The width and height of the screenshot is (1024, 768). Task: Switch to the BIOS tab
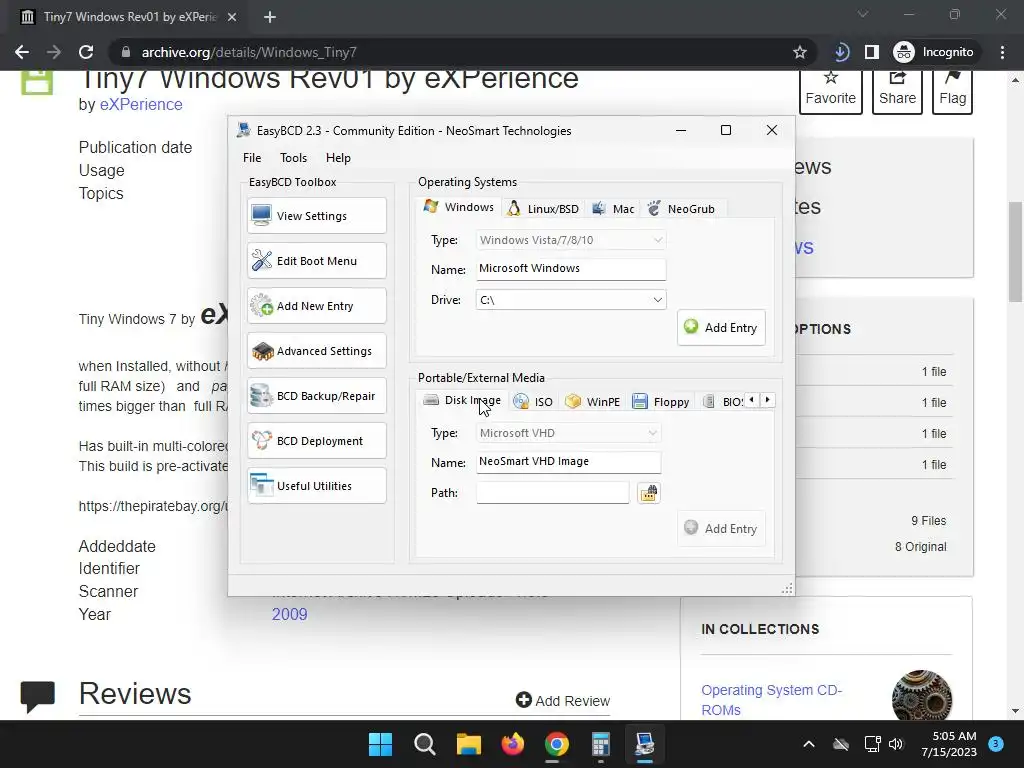pos(722,402)
